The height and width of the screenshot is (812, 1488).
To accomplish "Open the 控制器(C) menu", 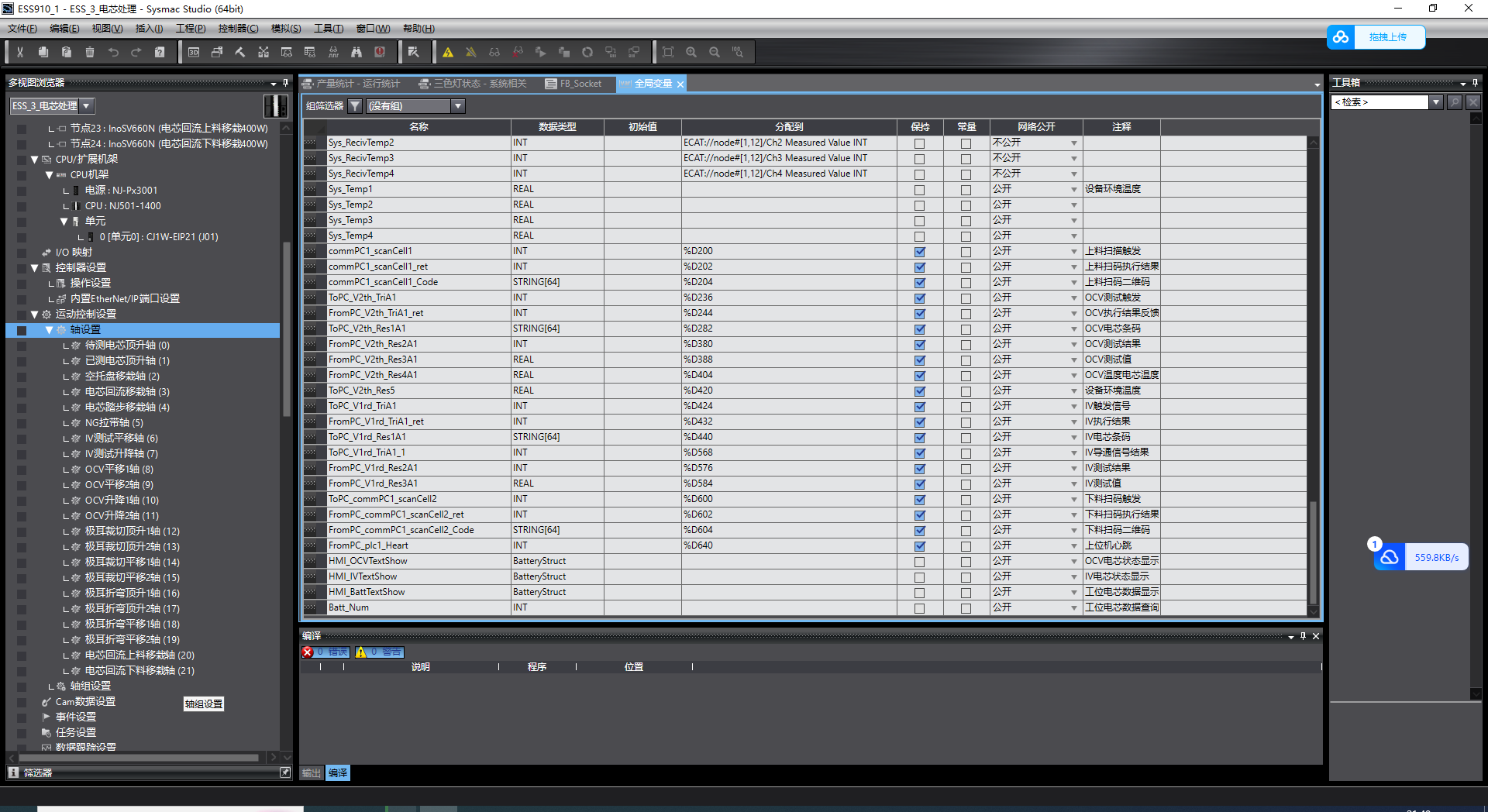I will [238, 29].
